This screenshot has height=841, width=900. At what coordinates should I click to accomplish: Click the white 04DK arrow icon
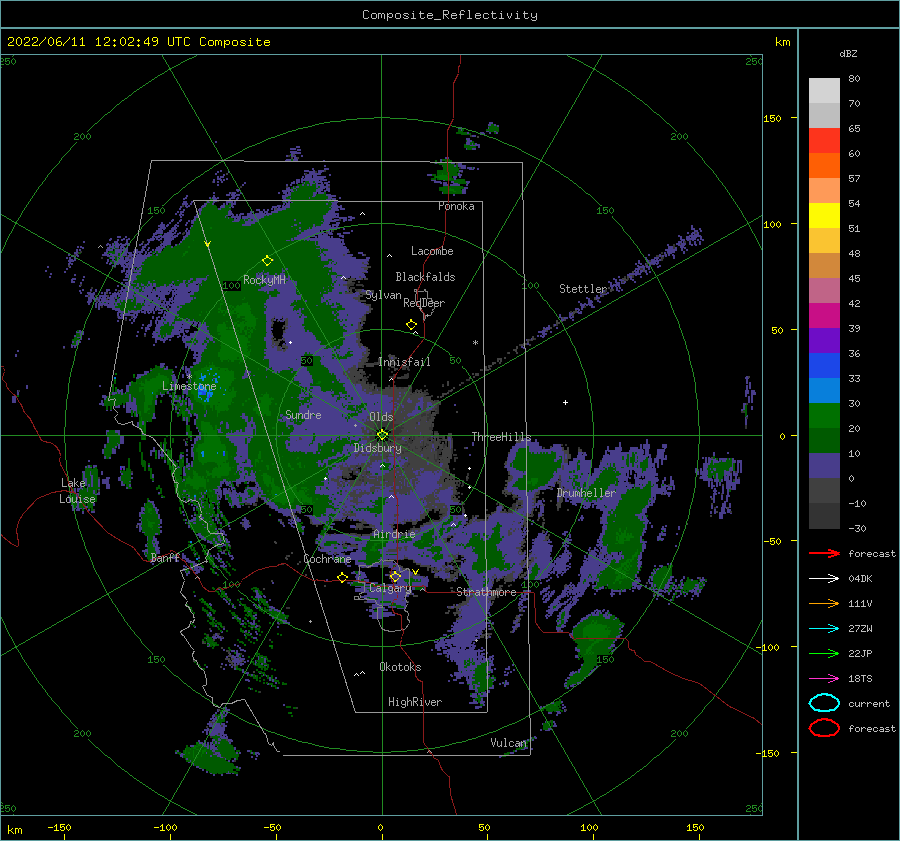[x=824, y=578]
